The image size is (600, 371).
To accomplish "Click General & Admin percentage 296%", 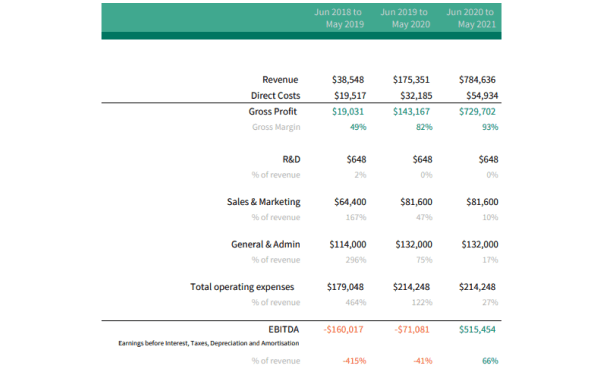I will (x=356, y=260).
